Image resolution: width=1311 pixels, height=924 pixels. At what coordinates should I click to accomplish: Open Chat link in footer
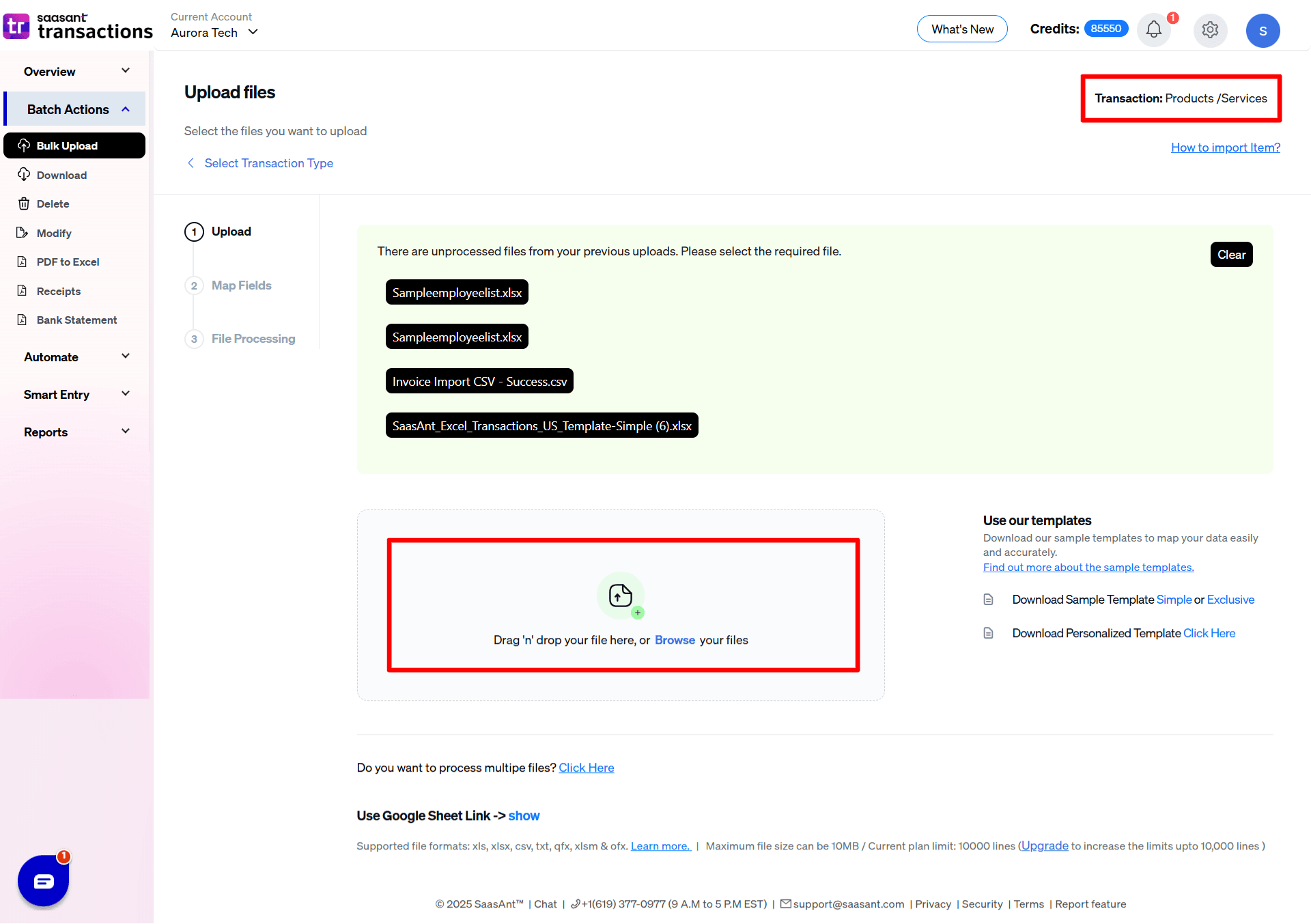click(545, 904)
